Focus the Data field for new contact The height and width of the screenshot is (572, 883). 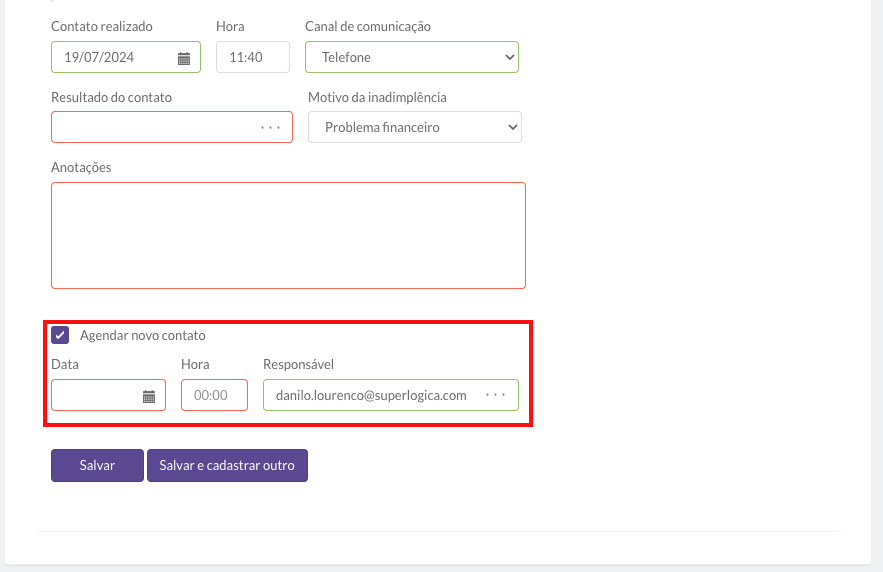108,395
